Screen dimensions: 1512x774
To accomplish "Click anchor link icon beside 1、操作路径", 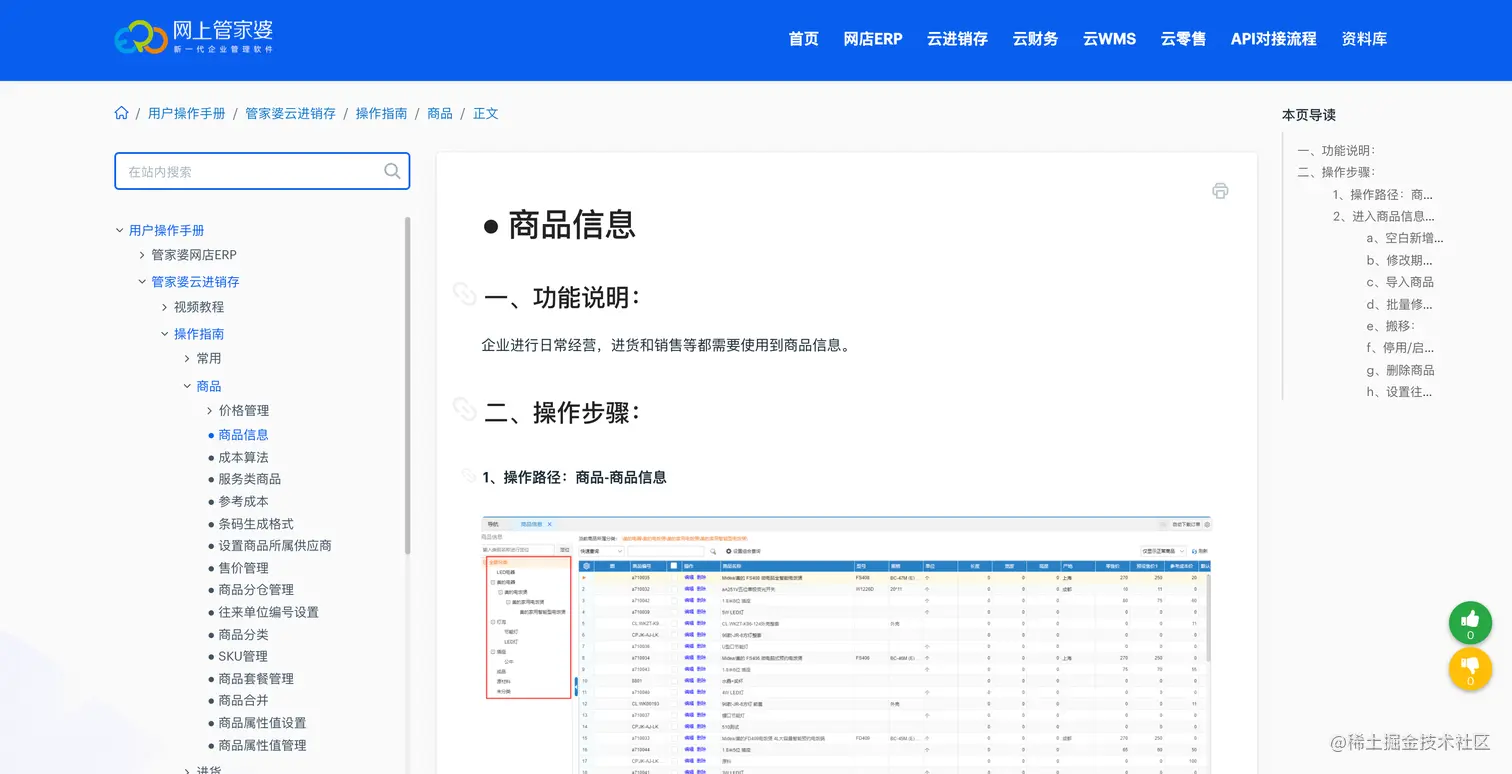I will [x=469, y=475].
